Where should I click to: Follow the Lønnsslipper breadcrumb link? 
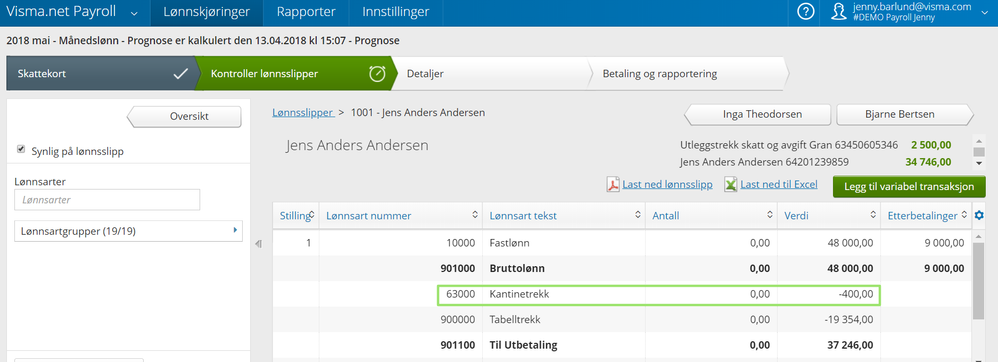(303, 113)
